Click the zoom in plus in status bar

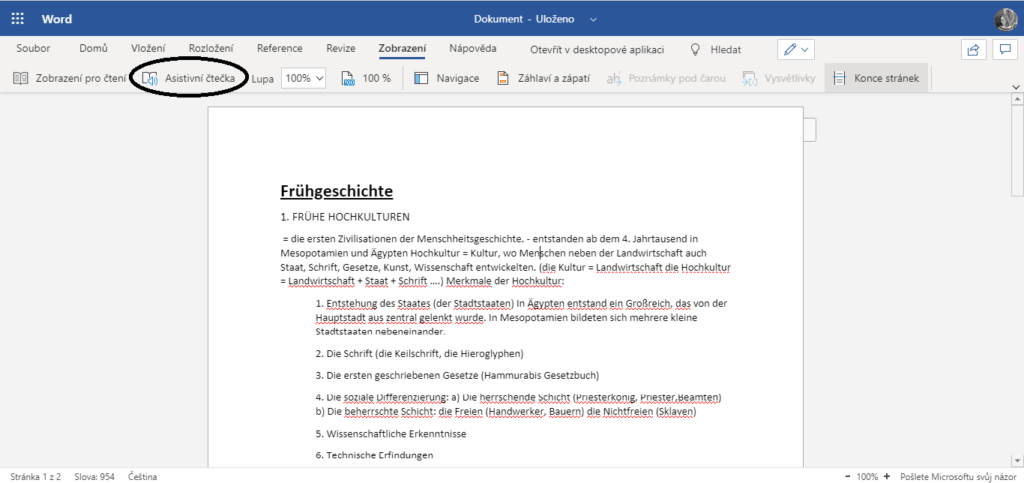(x=886, y=477)
